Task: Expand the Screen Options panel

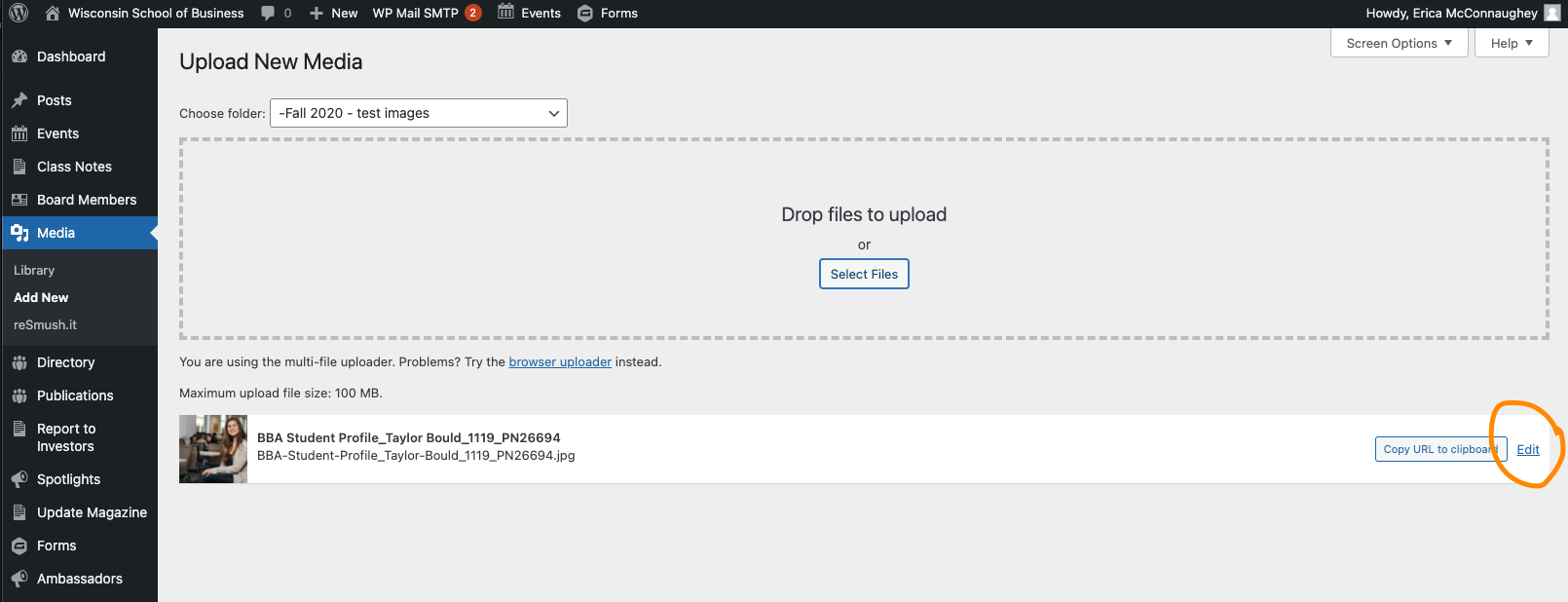Action: tap(1399, 43)
